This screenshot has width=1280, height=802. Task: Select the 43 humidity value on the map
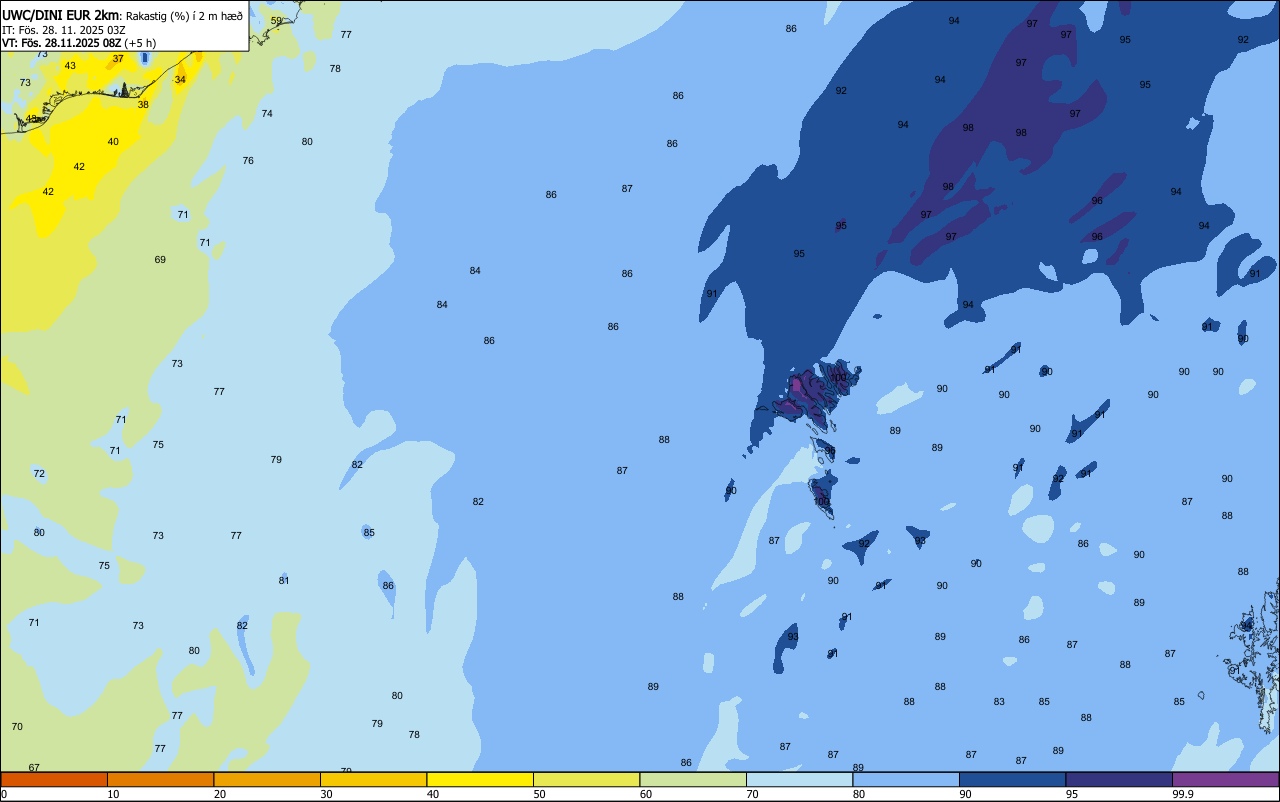click(70, 66)
